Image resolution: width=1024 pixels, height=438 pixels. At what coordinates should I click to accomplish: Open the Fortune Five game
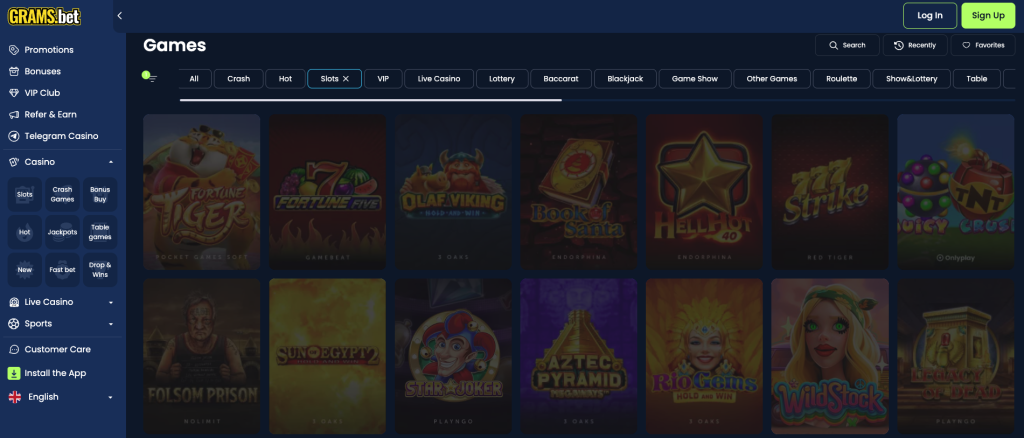pos(327,192)
